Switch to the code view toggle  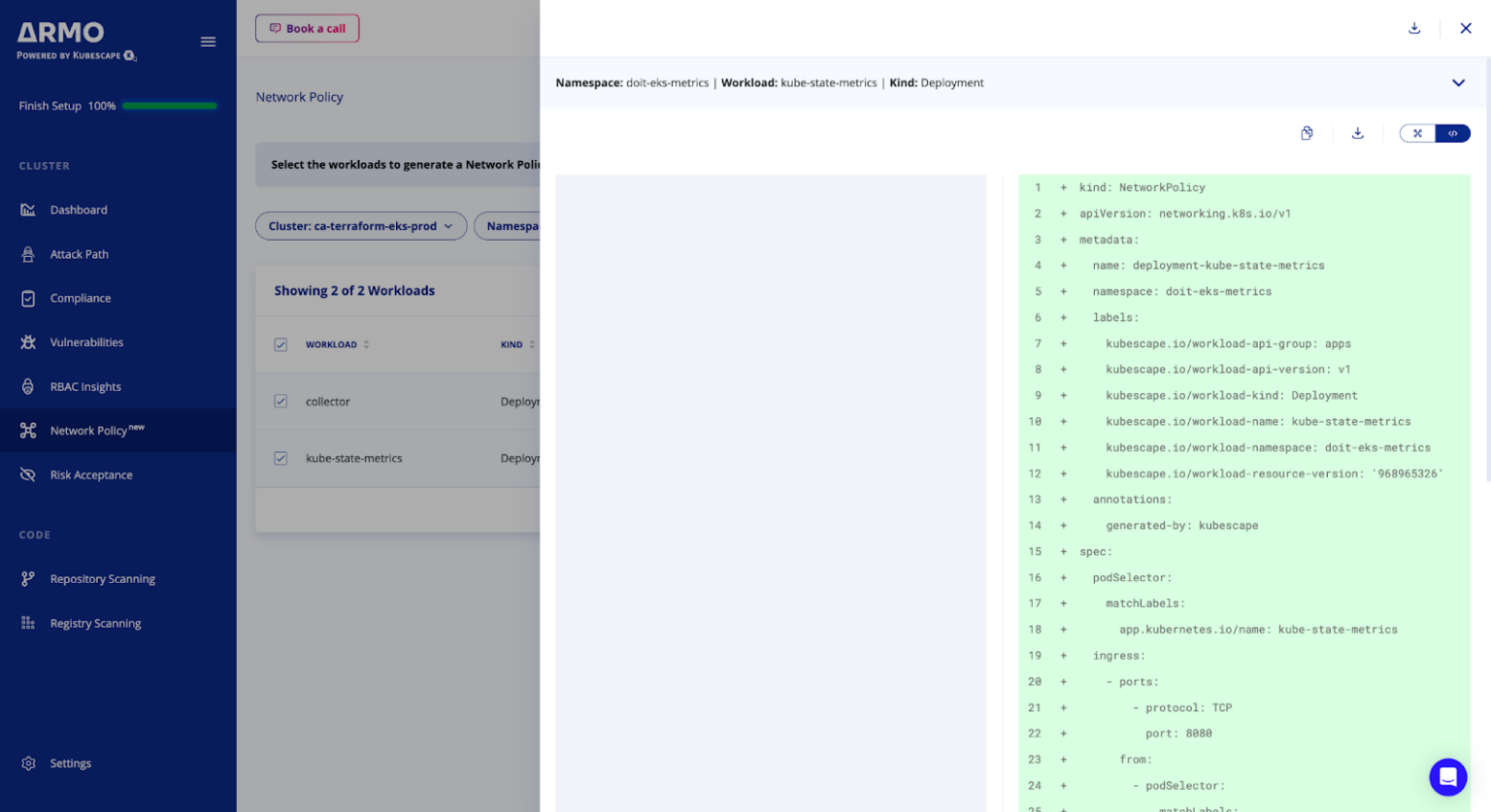(1453, 133)
